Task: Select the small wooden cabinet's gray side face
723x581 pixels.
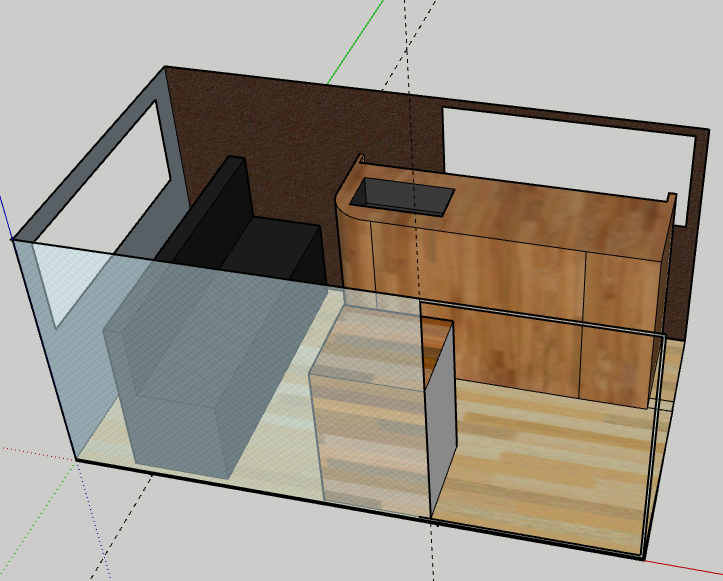Action: pyautogui.click(x=442, y=417)
